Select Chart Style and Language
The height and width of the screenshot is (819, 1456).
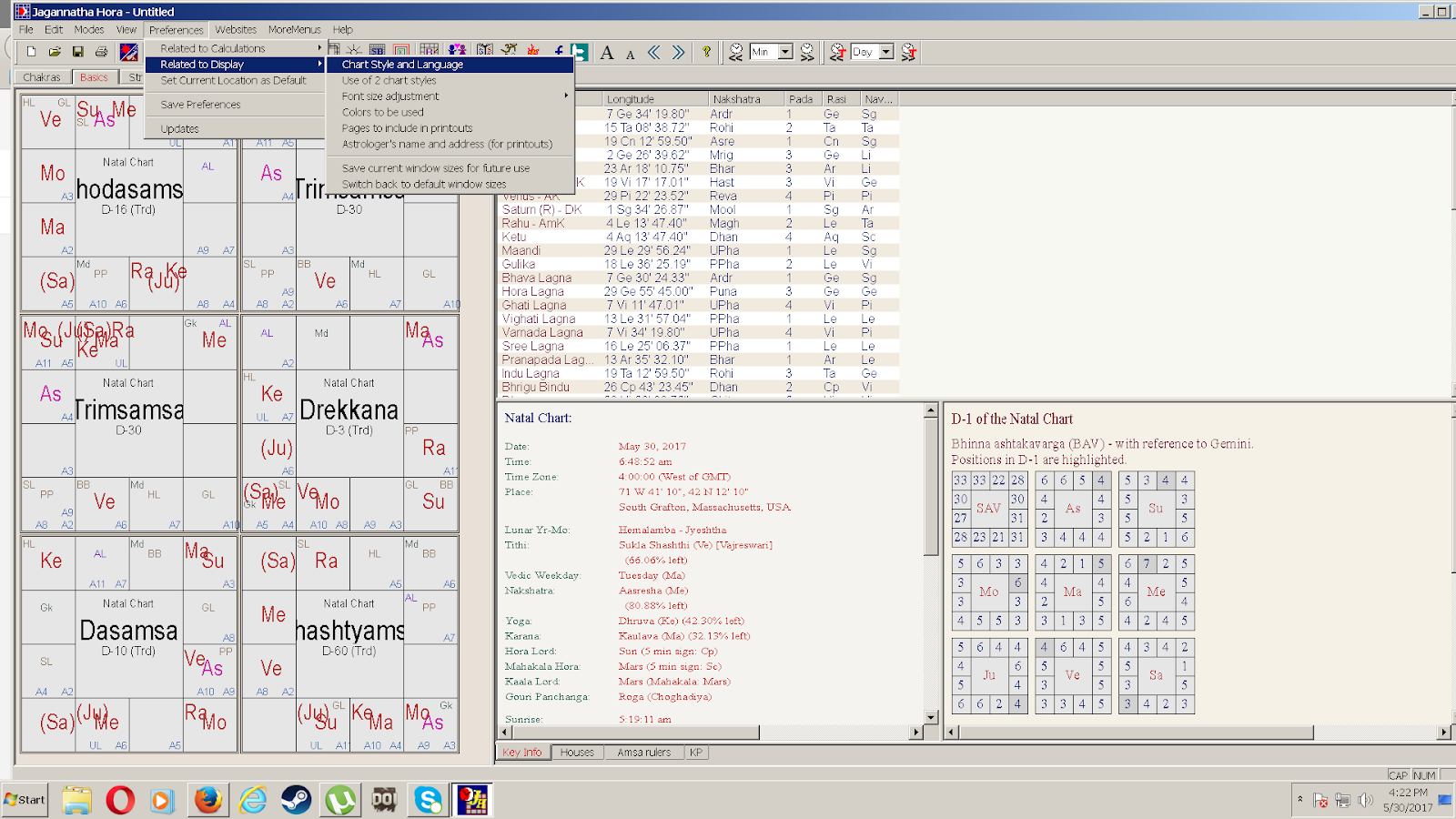click(x=450, y=65)
